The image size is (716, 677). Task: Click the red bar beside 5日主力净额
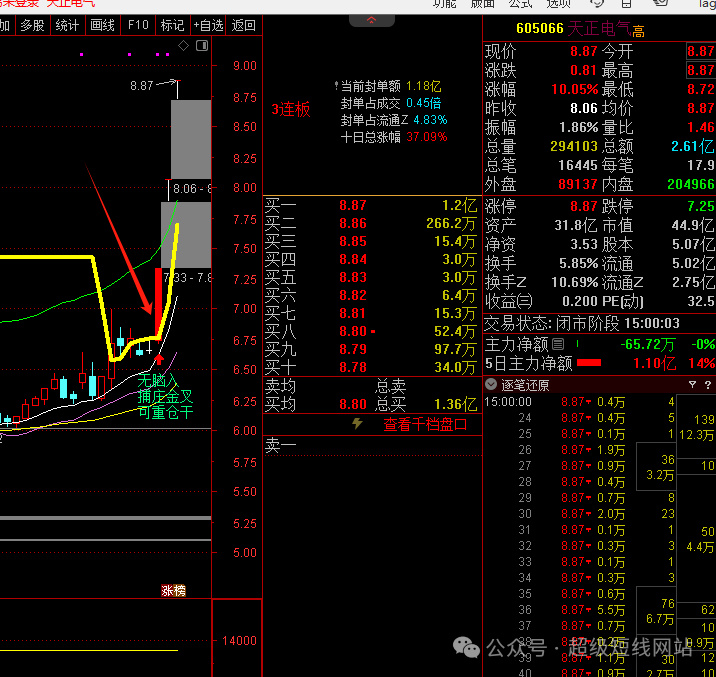point(589,363)
